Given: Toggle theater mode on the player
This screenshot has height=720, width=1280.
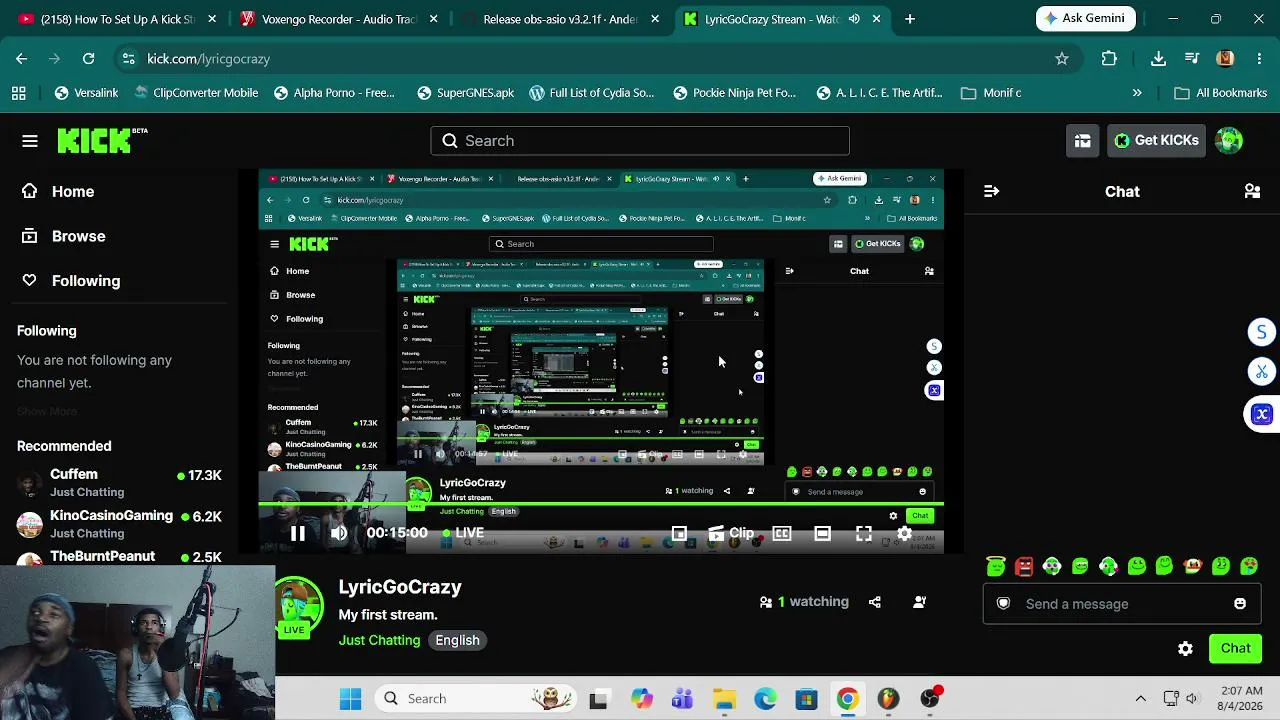Looking at the screenshot, I should coord(822,533).
